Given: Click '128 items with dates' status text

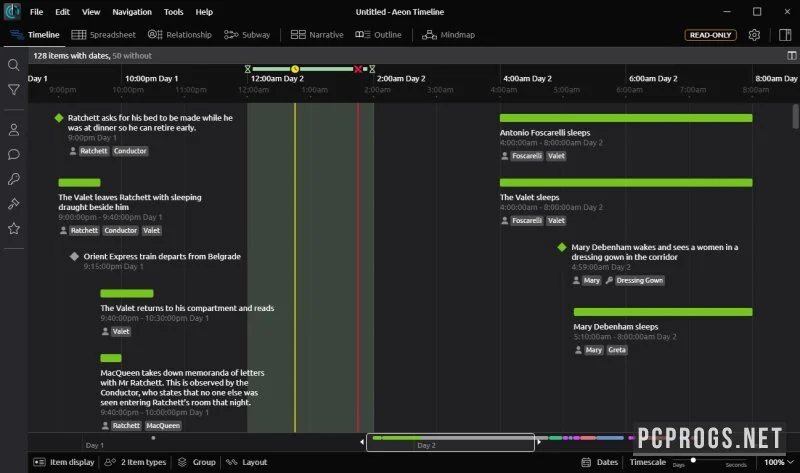Looking at the screenshot, I should [71, 56].
